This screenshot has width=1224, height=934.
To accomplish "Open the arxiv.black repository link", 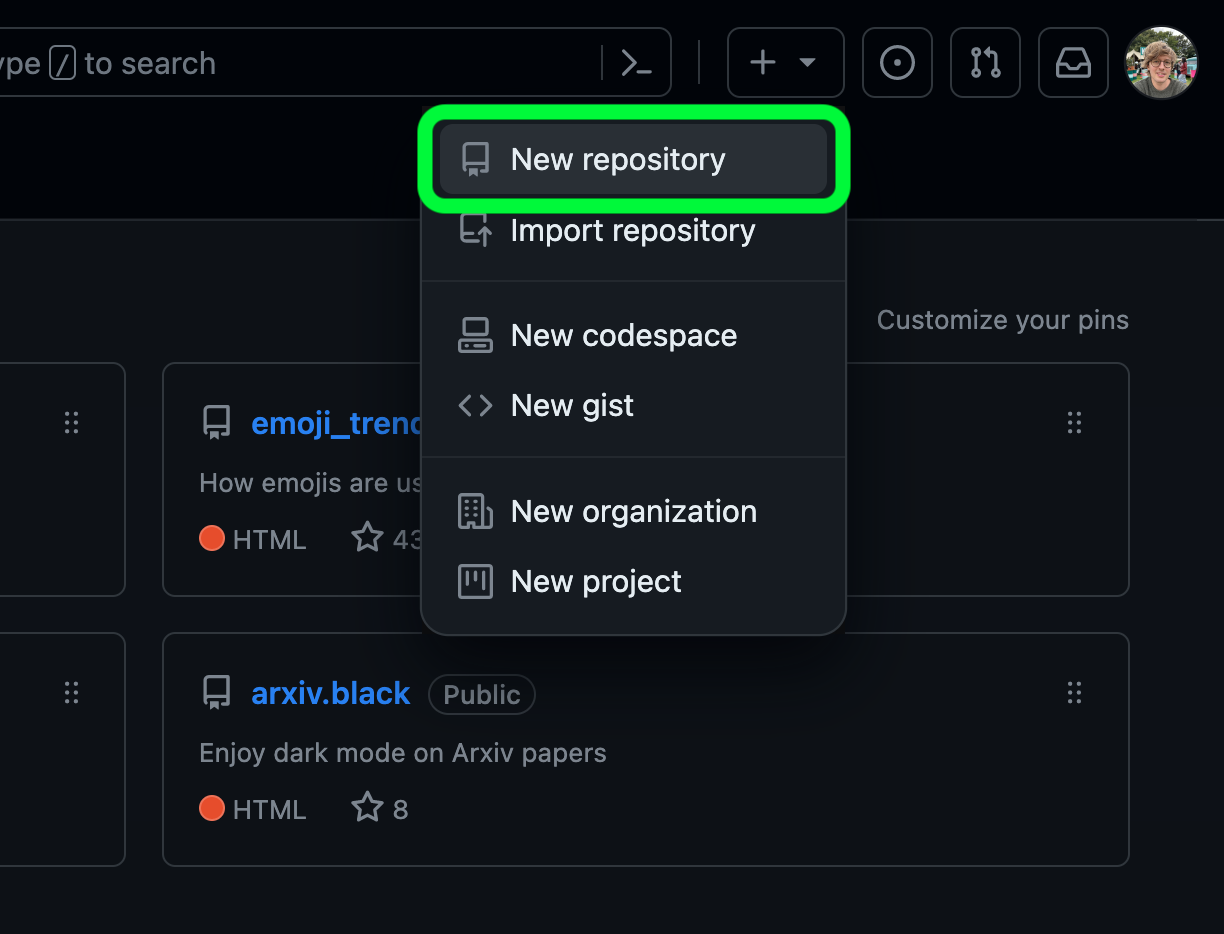I will (330, 693).
